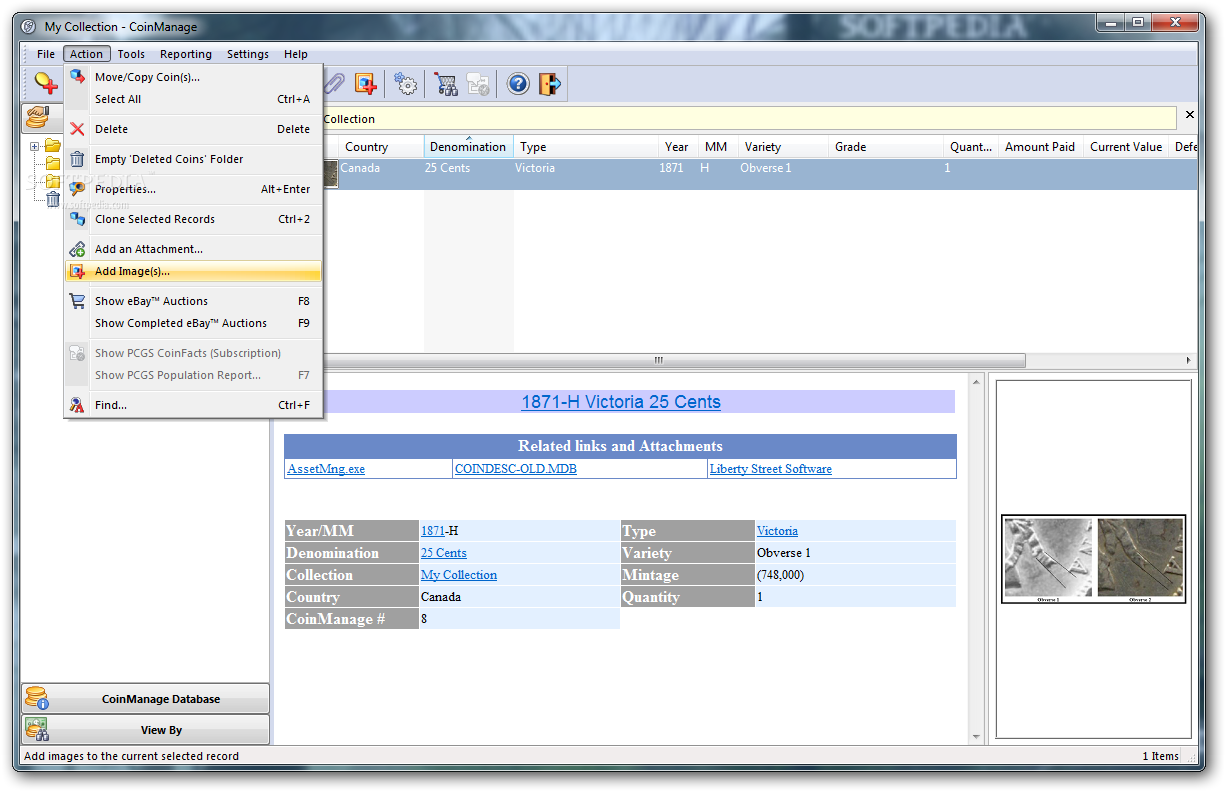The width and height of the screenshot is (1226, 792).
Task: Click the exit door toolbar icon
Action: [550, 84]
